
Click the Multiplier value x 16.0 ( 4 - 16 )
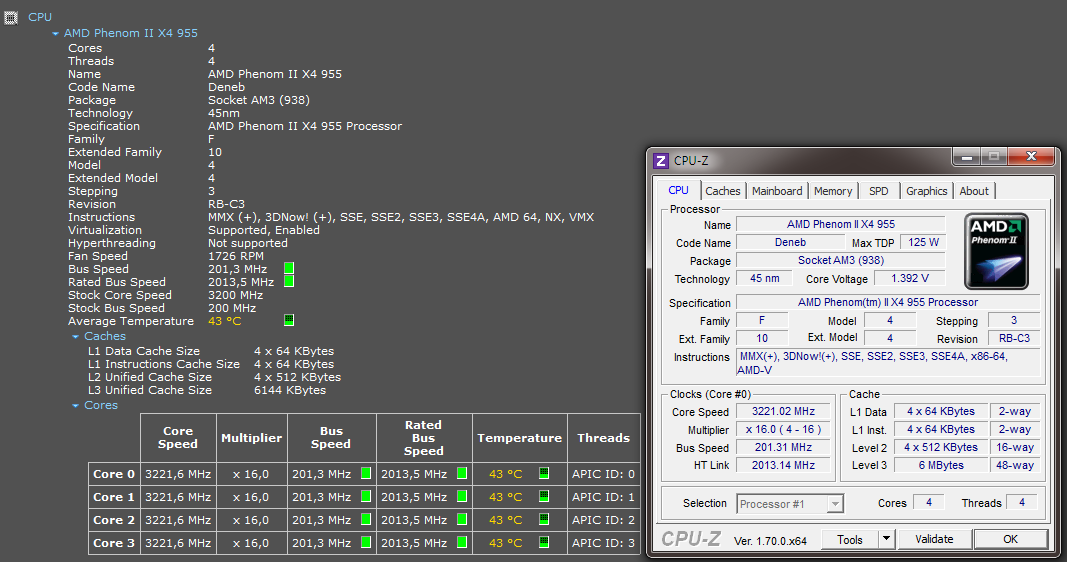[x=783, y=429]
